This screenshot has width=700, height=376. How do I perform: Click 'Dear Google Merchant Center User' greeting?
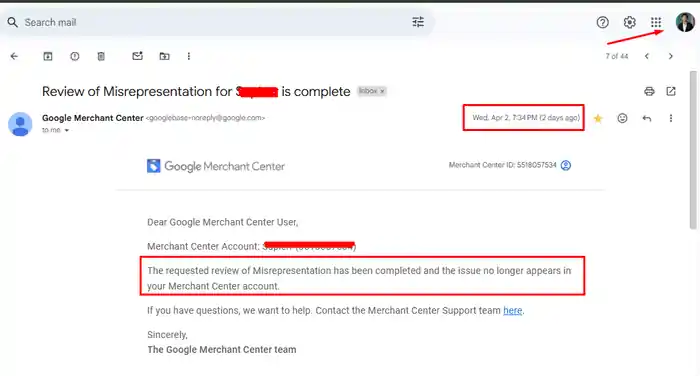[222, 222]
